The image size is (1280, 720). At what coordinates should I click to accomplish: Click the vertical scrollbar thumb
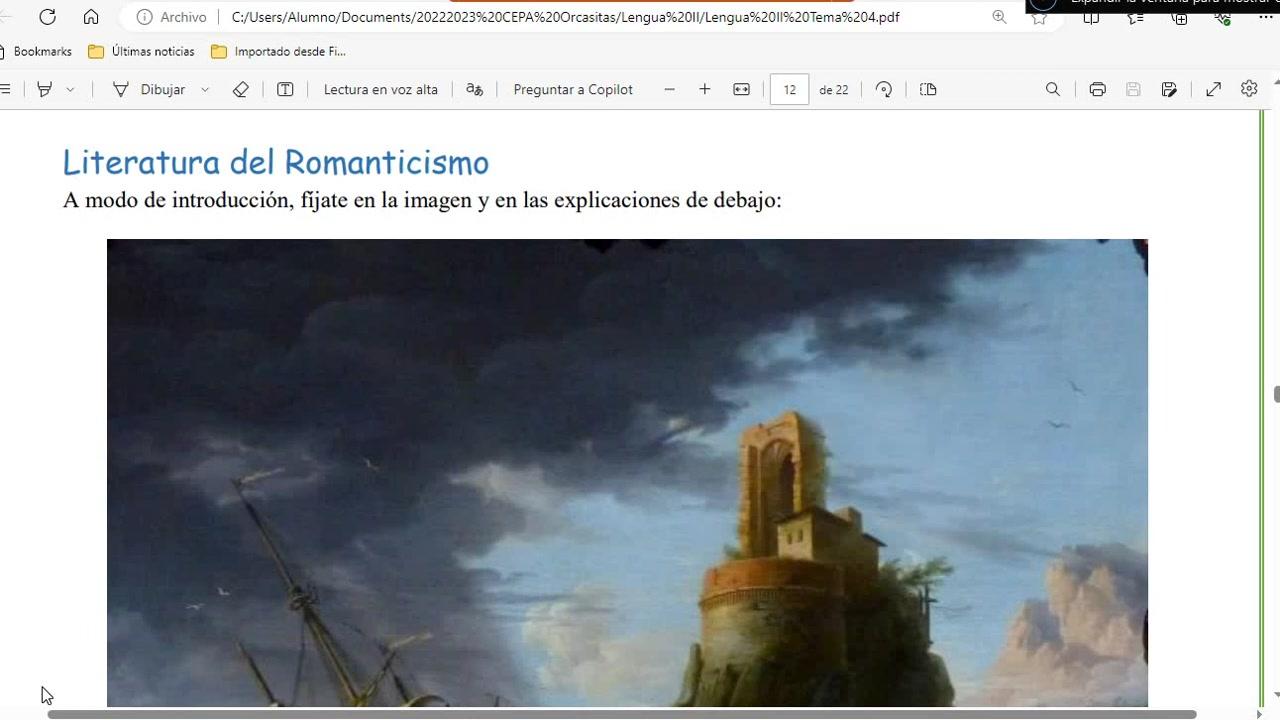[1276, 394]
